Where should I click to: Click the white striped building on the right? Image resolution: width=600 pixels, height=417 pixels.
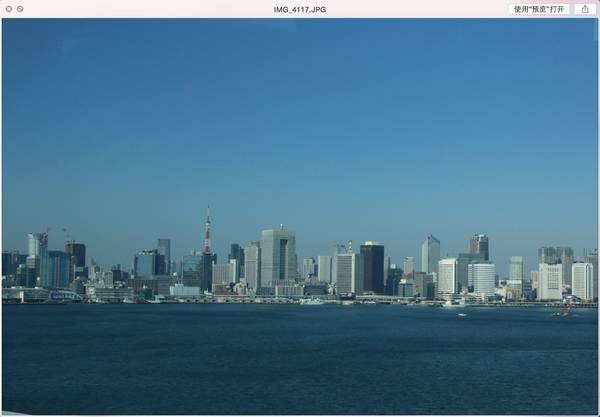[481, 277]
